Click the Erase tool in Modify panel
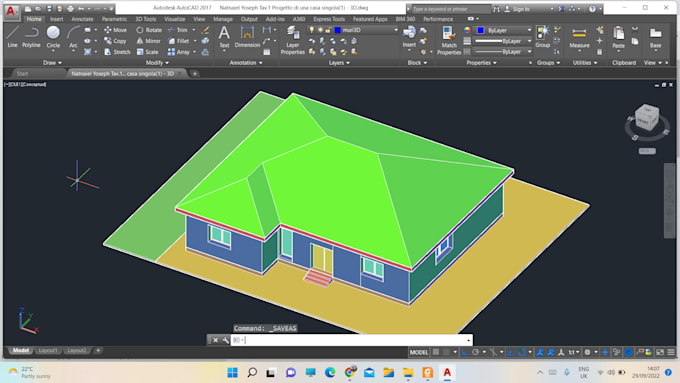This screenshot has width=680, height=383. pos(205,30)
